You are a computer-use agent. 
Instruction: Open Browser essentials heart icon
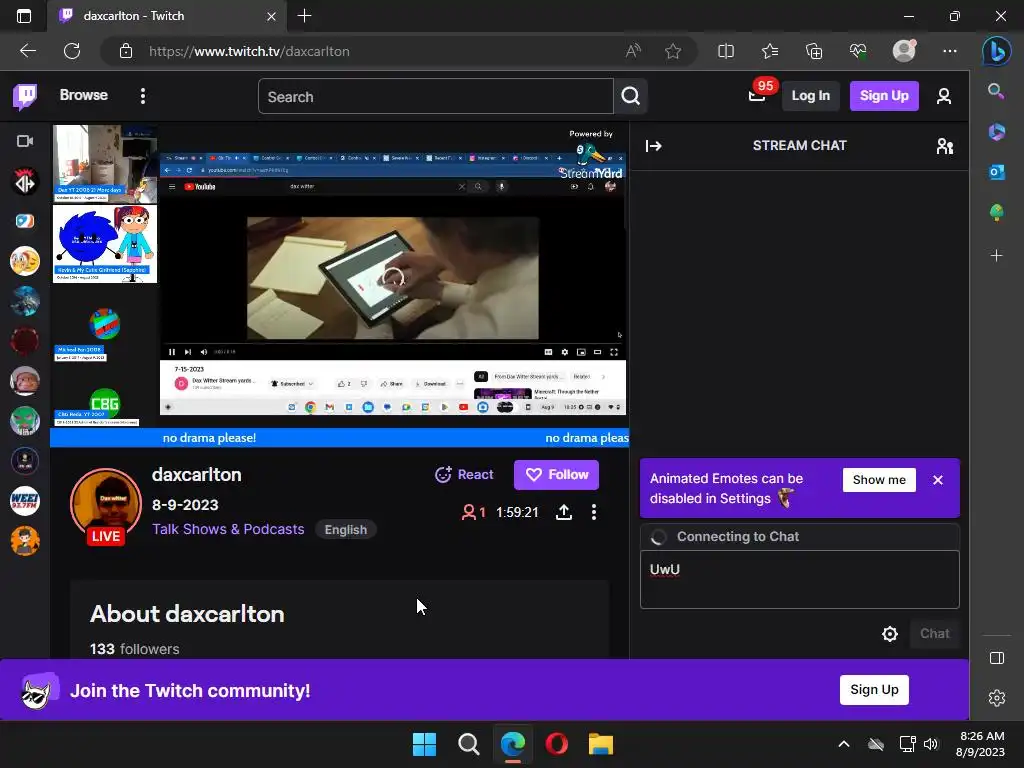[x=857, y=51]
